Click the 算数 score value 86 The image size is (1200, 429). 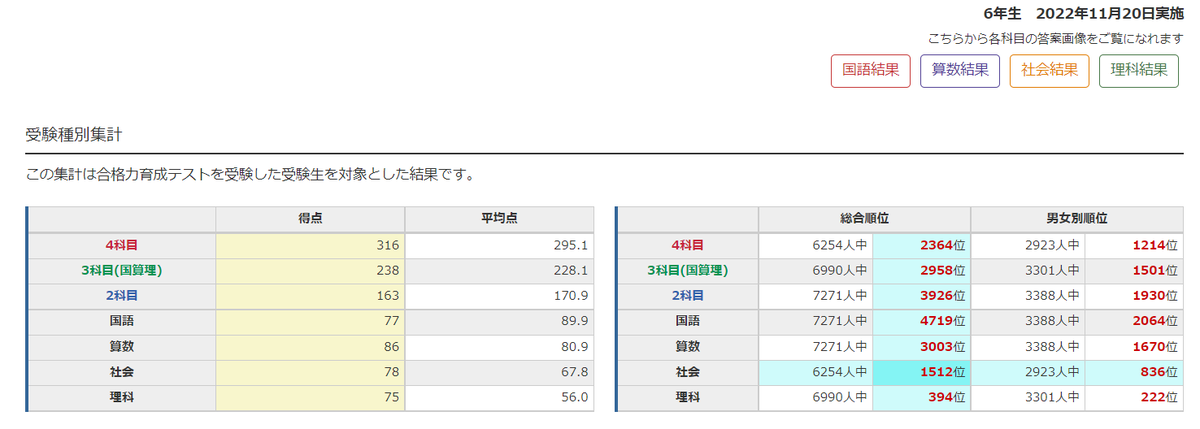tap(392, 346)
